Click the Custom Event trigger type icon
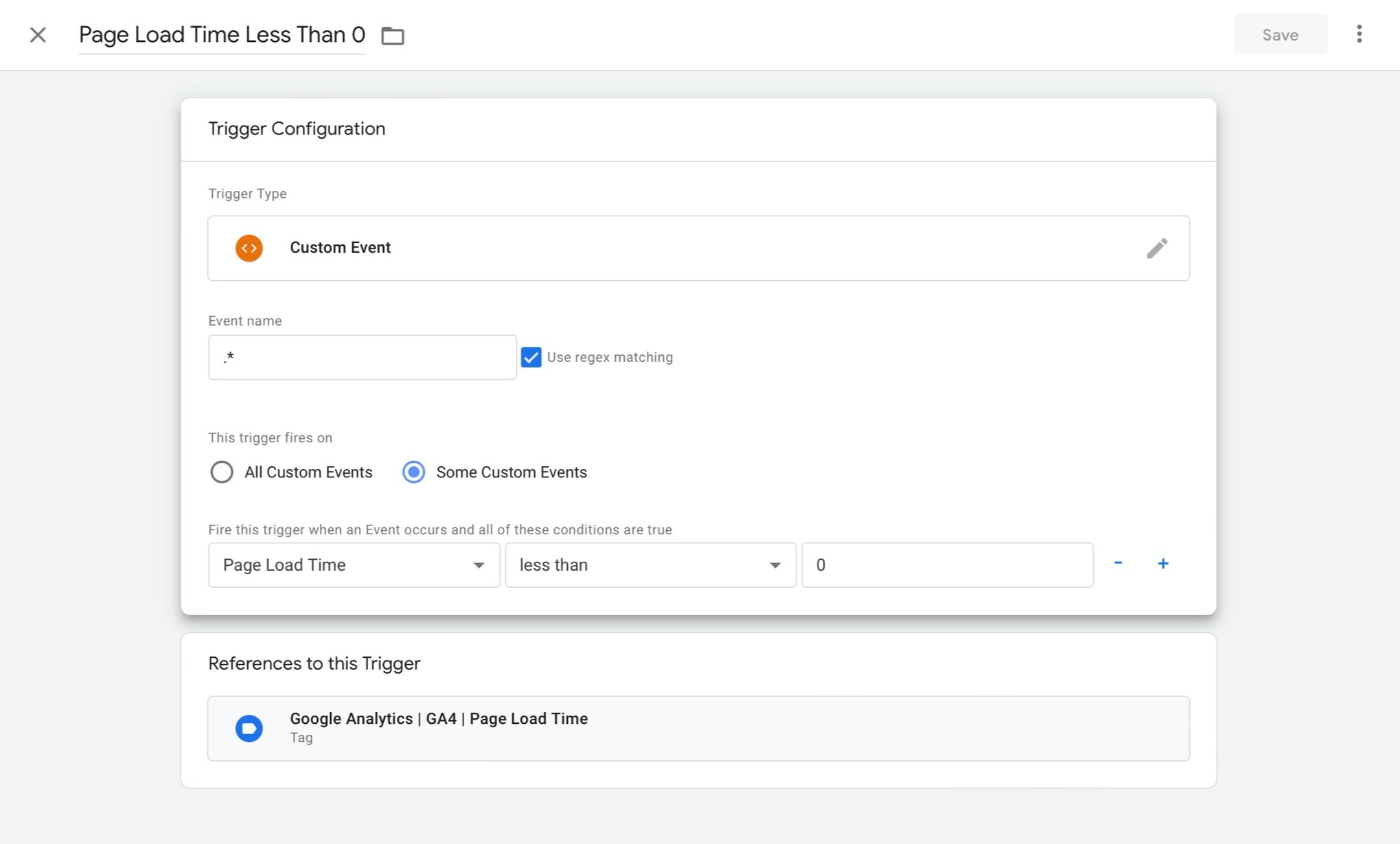 coord(249,248)
